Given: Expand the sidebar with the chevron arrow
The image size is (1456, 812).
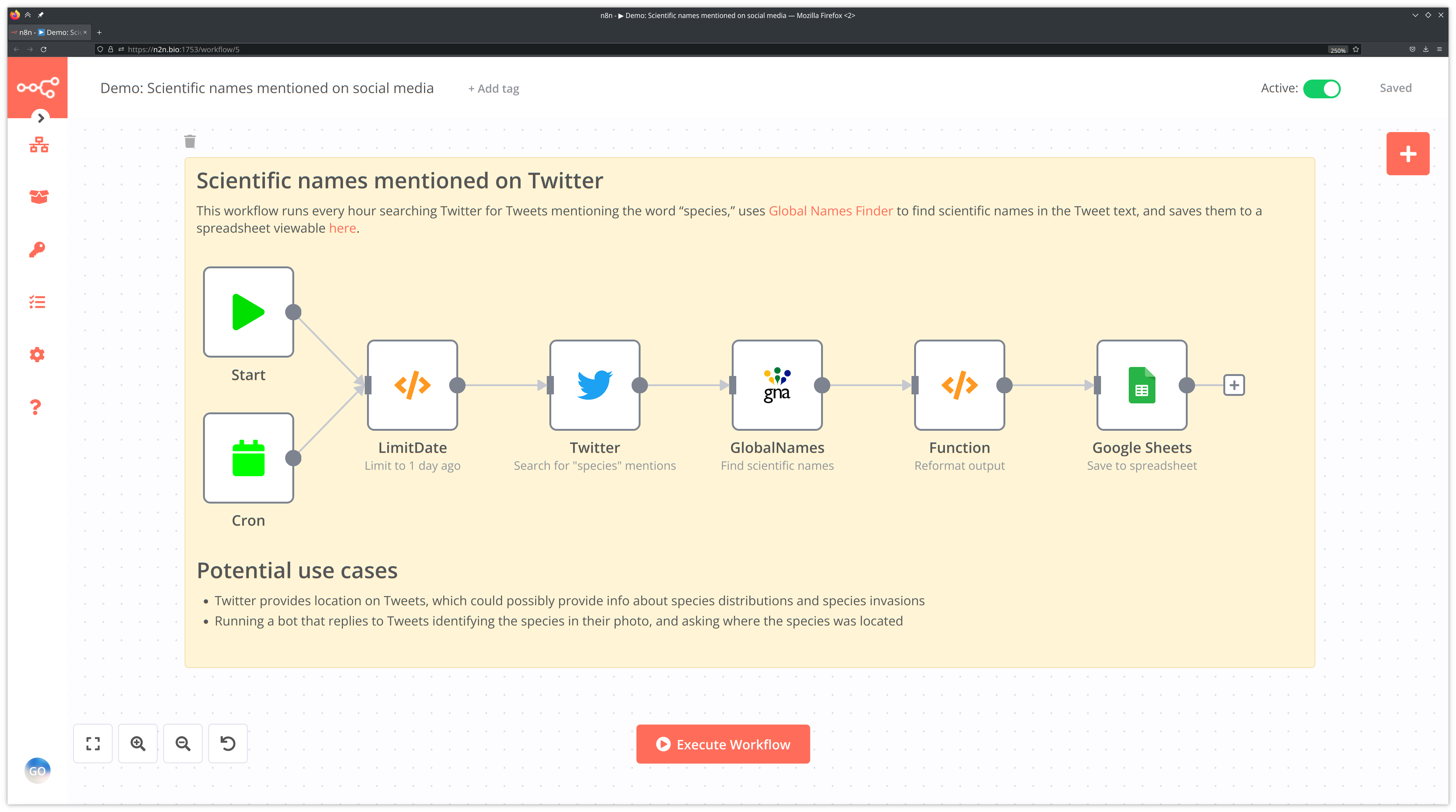Looking at the screenshot, I should (41, 118).
